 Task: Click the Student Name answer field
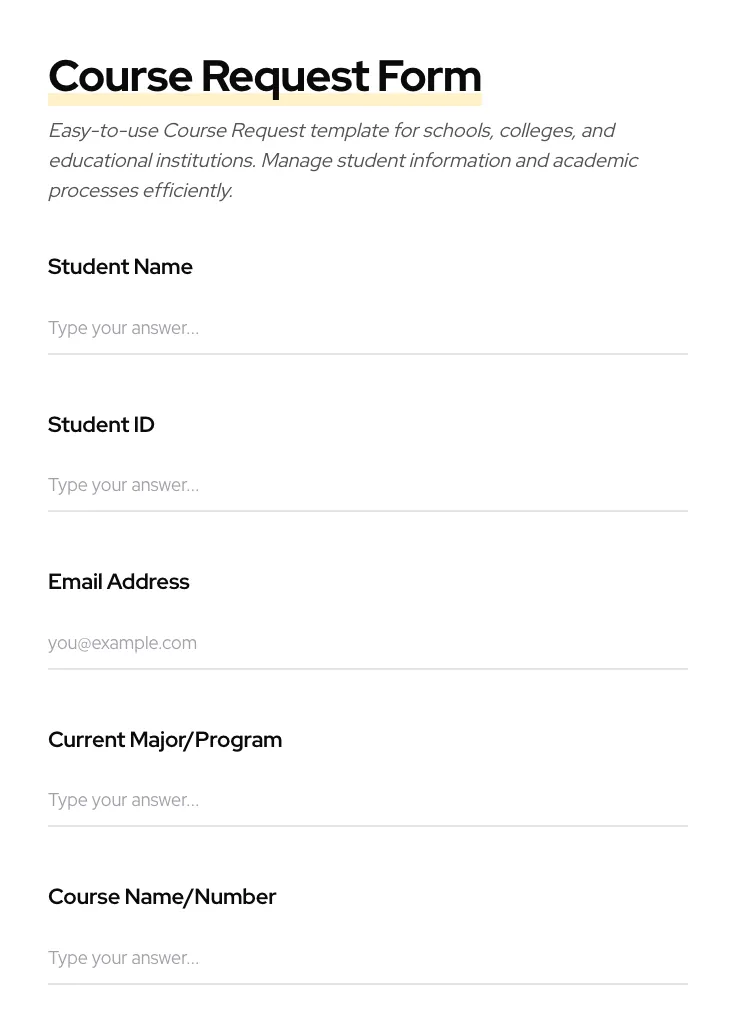(x=367, y=328)
